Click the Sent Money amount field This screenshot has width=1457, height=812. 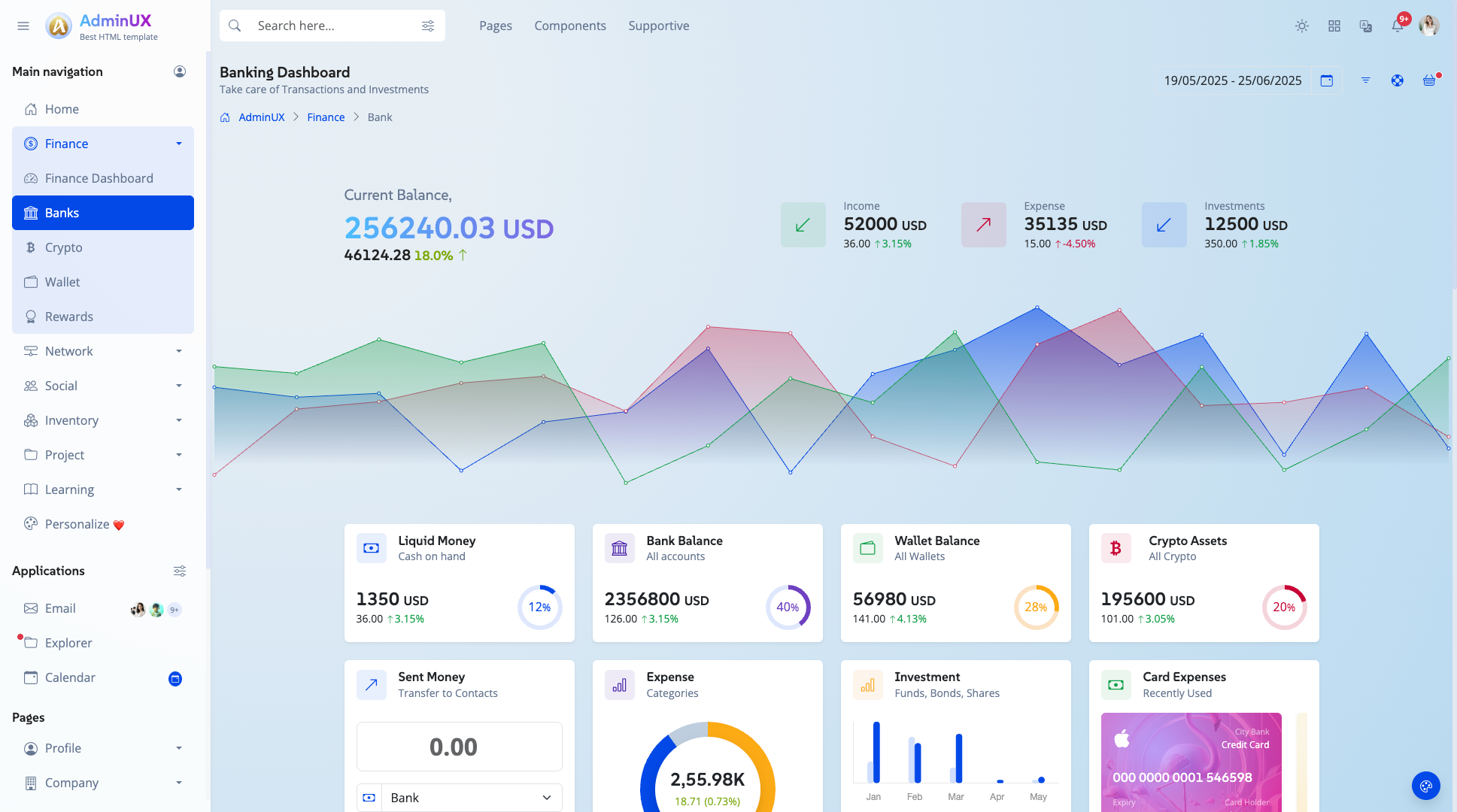click(459, 747)
